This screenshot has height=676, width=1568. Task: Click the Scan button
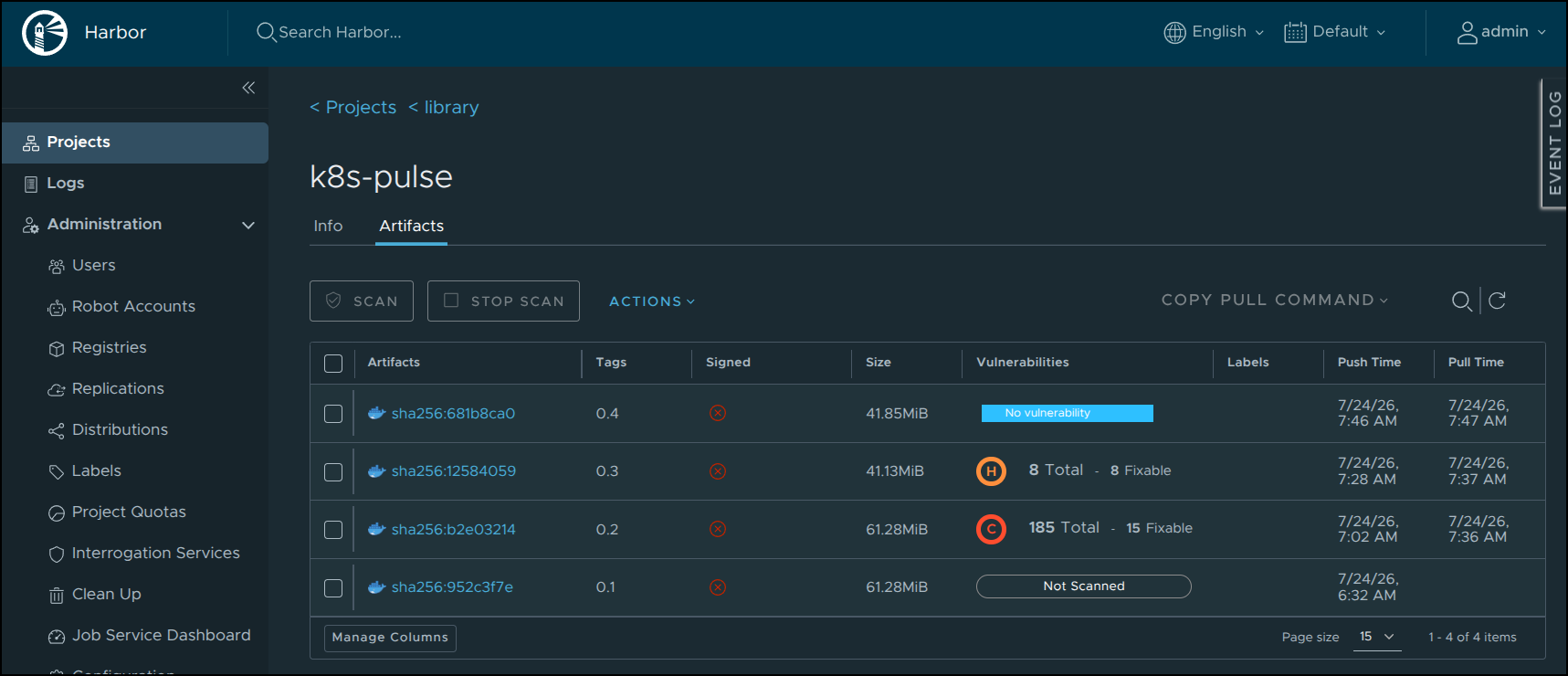[362, 301]
